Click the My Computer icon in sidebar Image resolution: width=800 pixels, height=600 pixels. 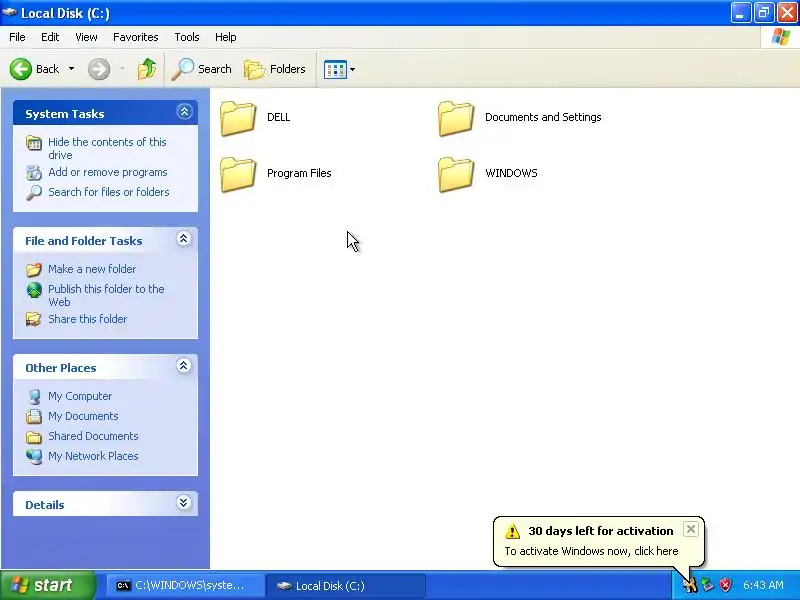pos(34,396)
